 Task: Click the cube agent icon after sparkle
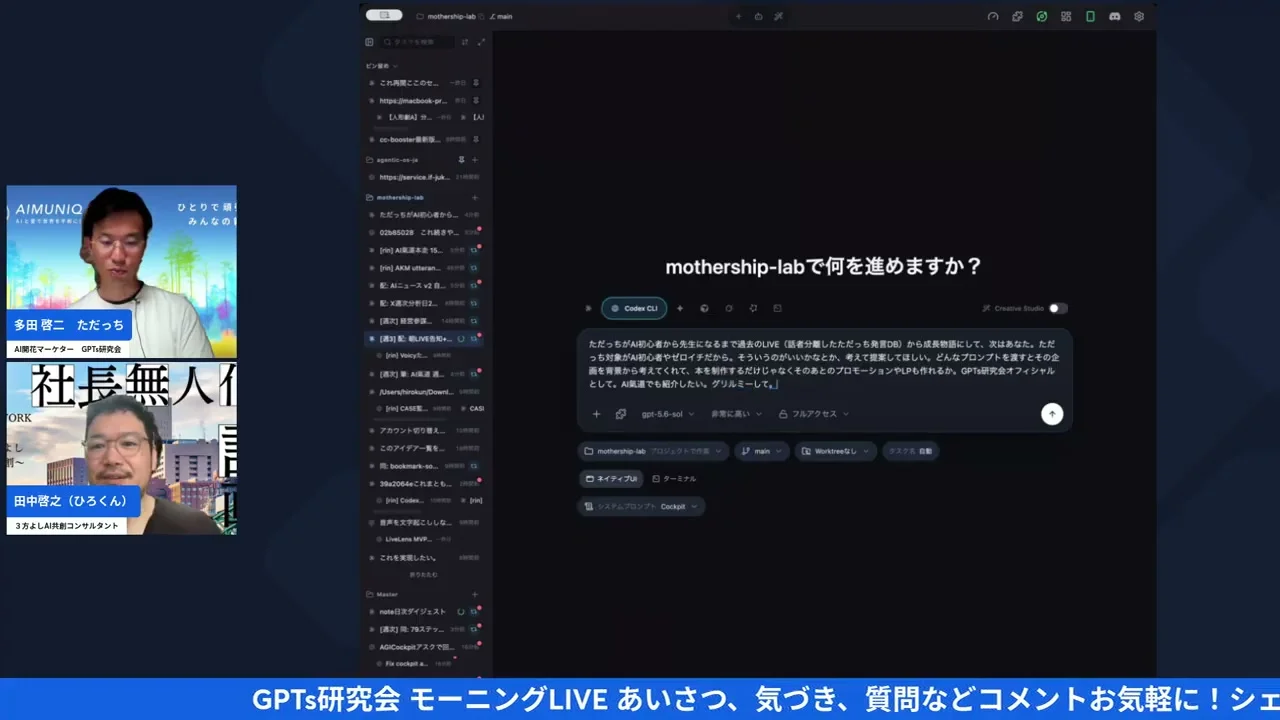pyautogui.click(x=704, y=308)
